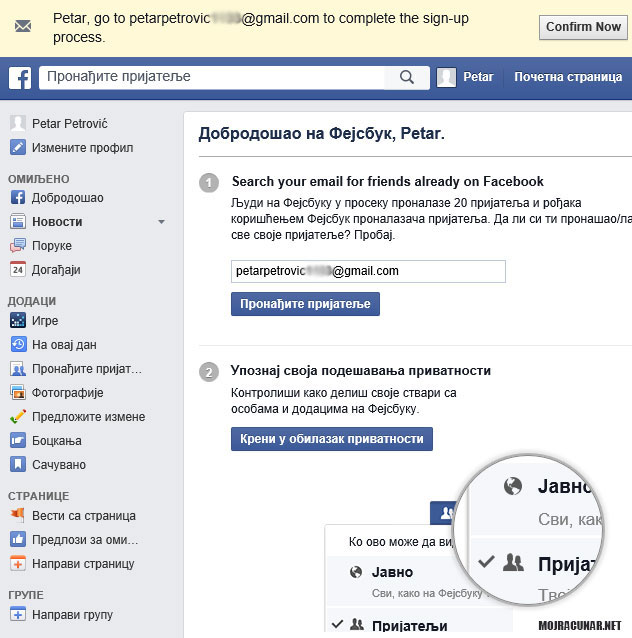
Task: Click the Догађаји calendar icon
Action: (17, 269)
